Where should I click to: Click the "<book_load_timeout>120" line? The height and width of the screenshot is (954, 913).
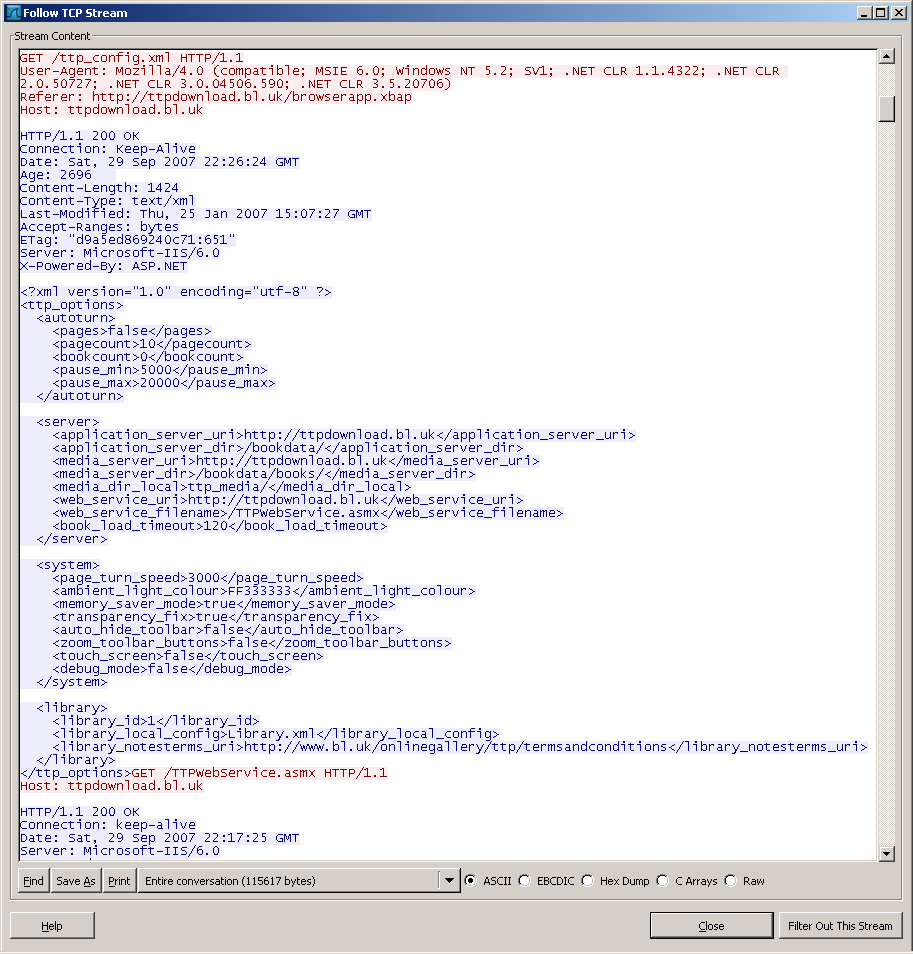pos(220,526)
